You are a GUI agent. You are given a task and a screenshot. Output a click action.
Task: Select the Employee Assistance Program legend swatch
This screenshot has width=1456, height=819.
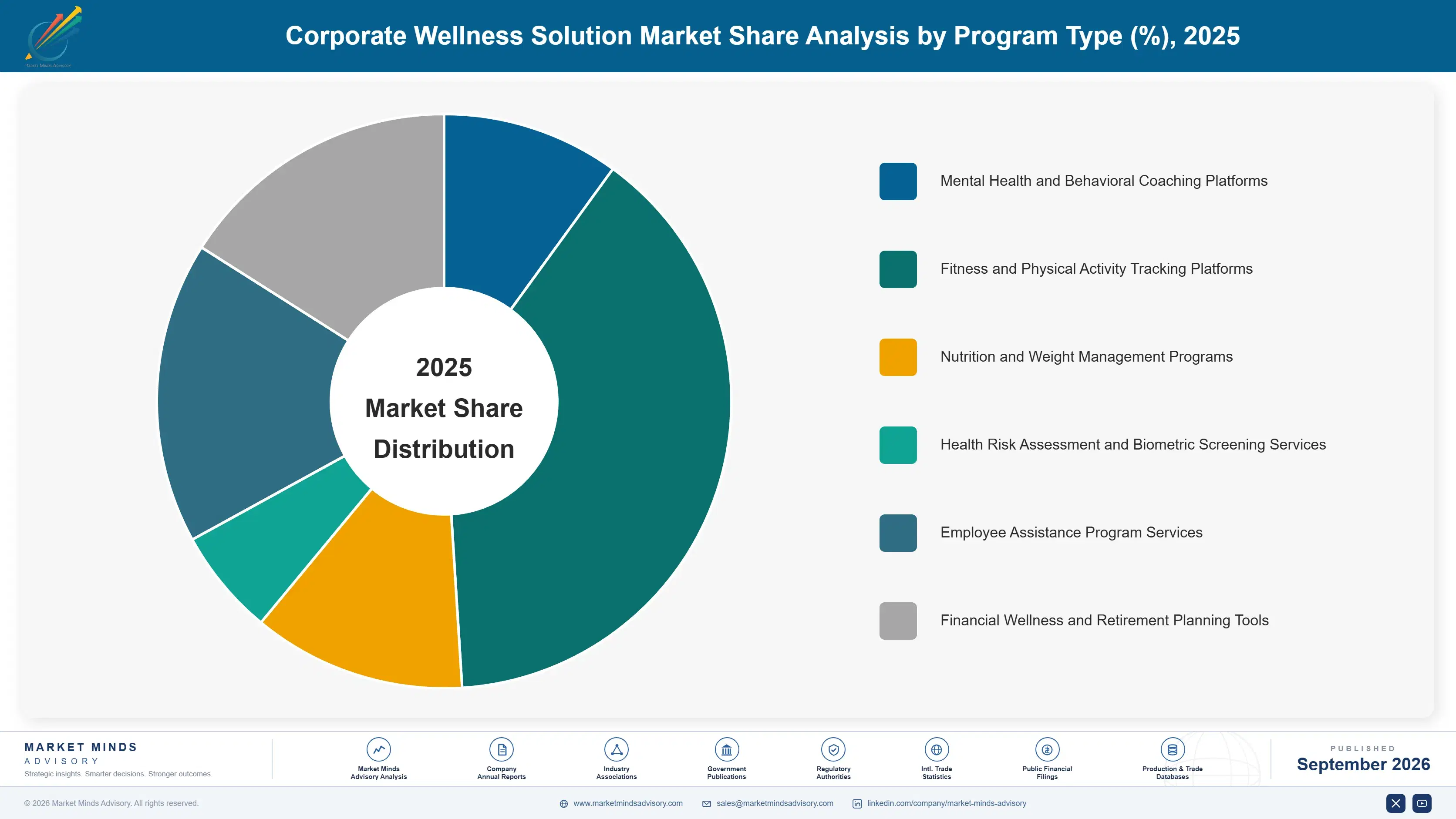(897, 533)
